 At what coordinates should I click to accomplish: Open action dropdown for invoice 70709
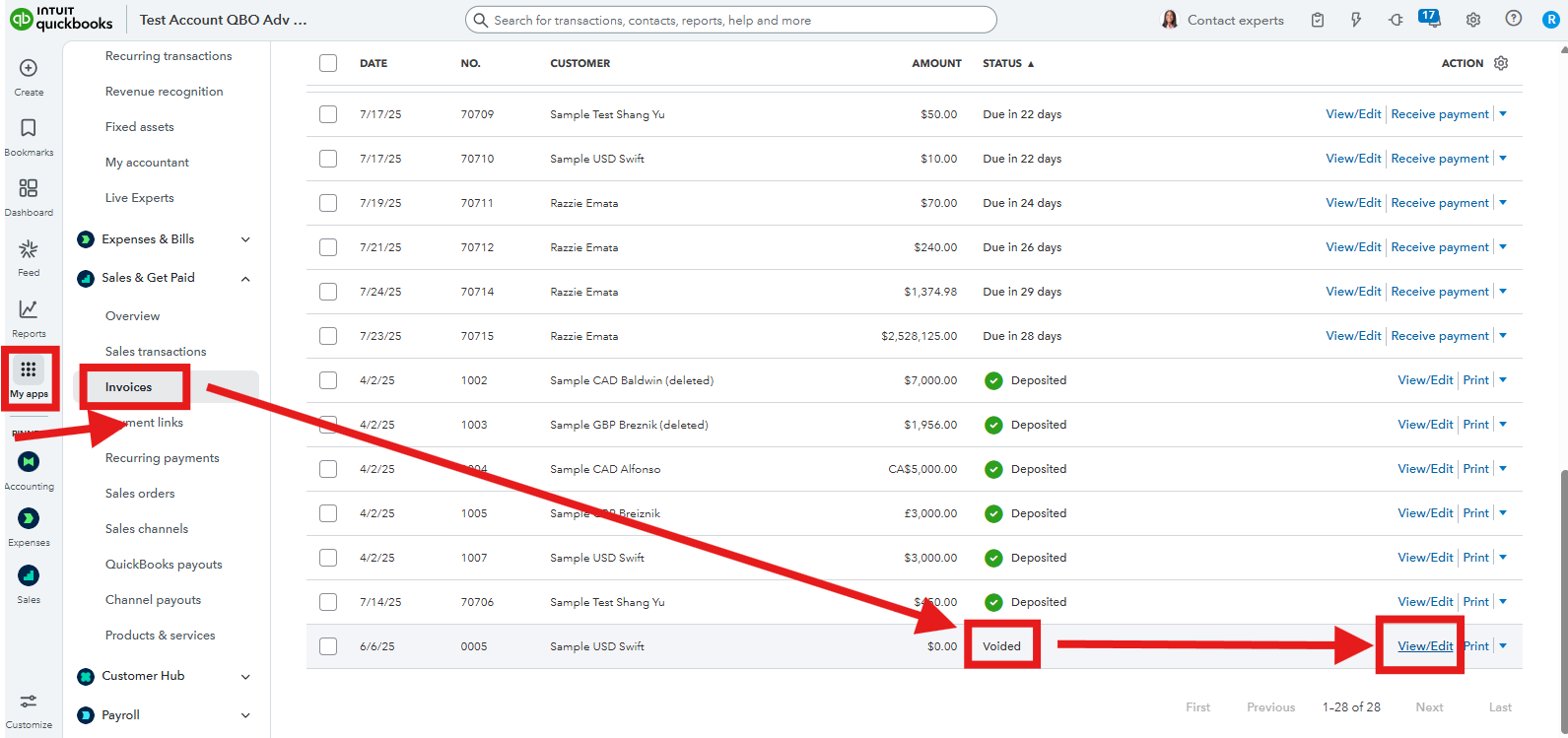(1503, 114)
